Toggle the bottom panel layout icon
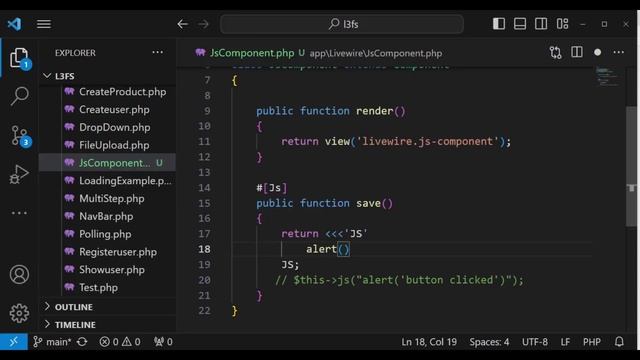 click(x=520, y=24)
